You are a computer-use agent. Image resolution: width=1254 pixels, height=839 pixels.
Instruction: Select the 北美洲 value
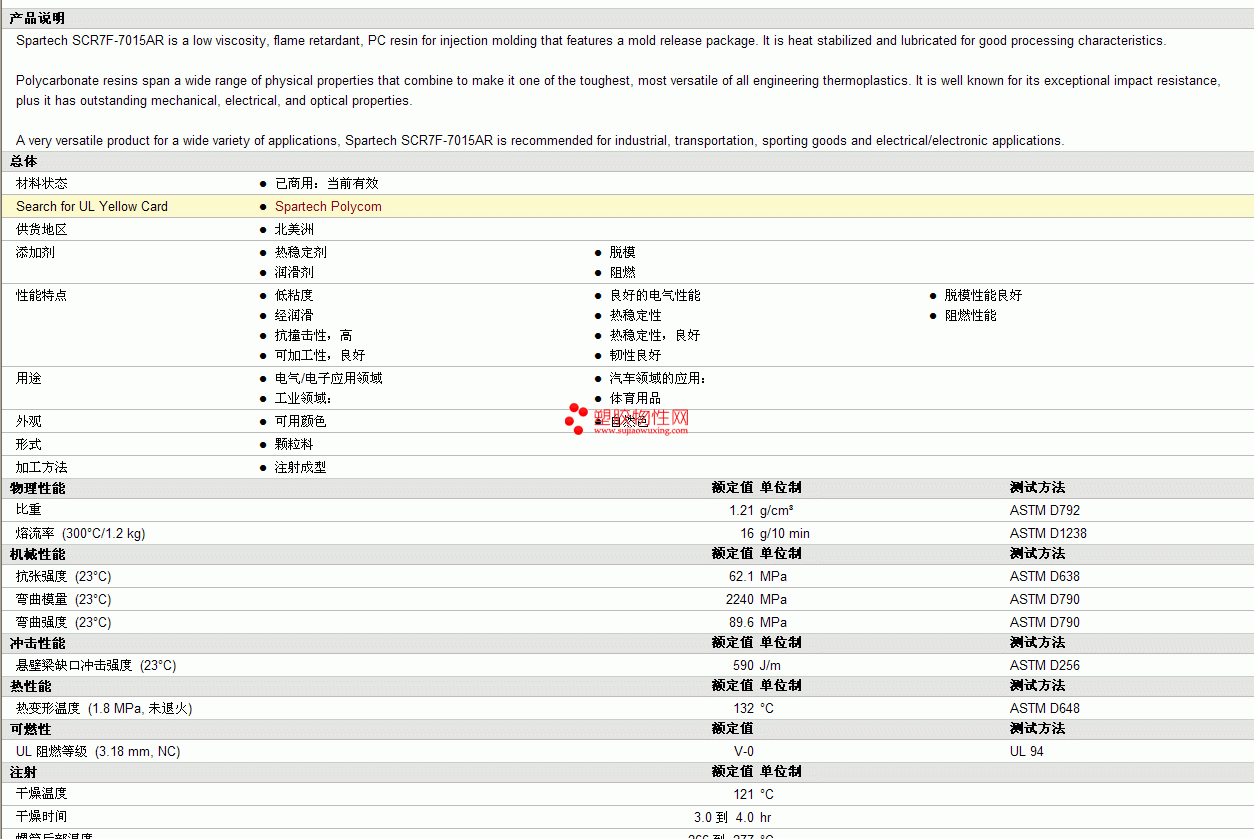[x=294, y=229]
